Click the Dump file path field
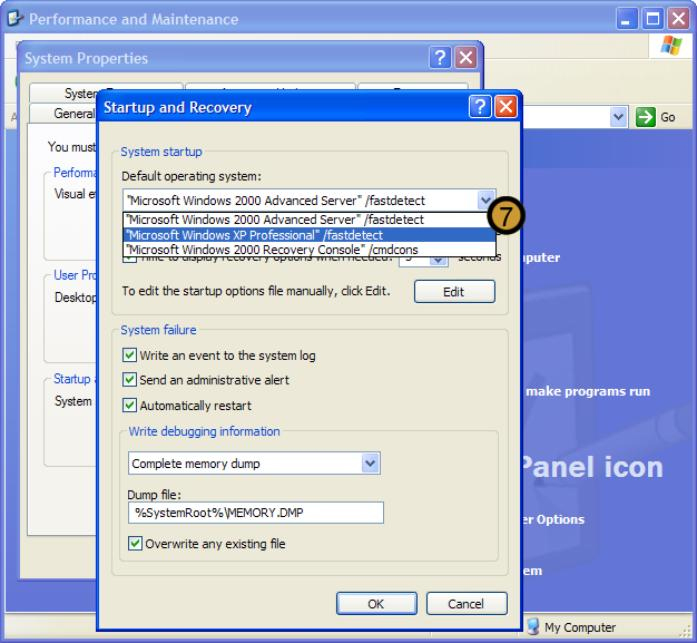Viewport: 697px width, 643px height. (x=256, y=512)
